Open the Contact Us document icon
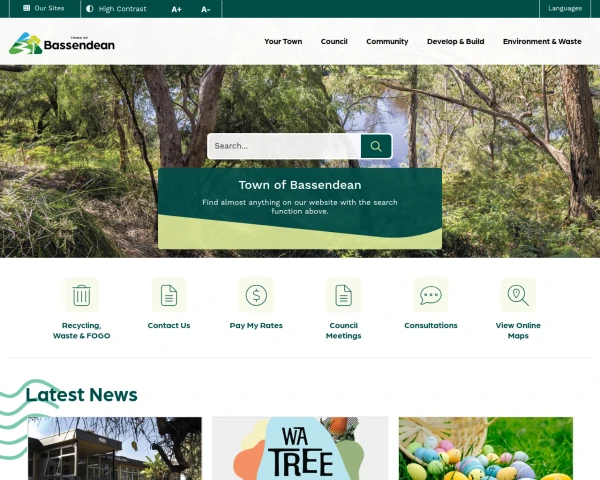 tap(169, 295)
